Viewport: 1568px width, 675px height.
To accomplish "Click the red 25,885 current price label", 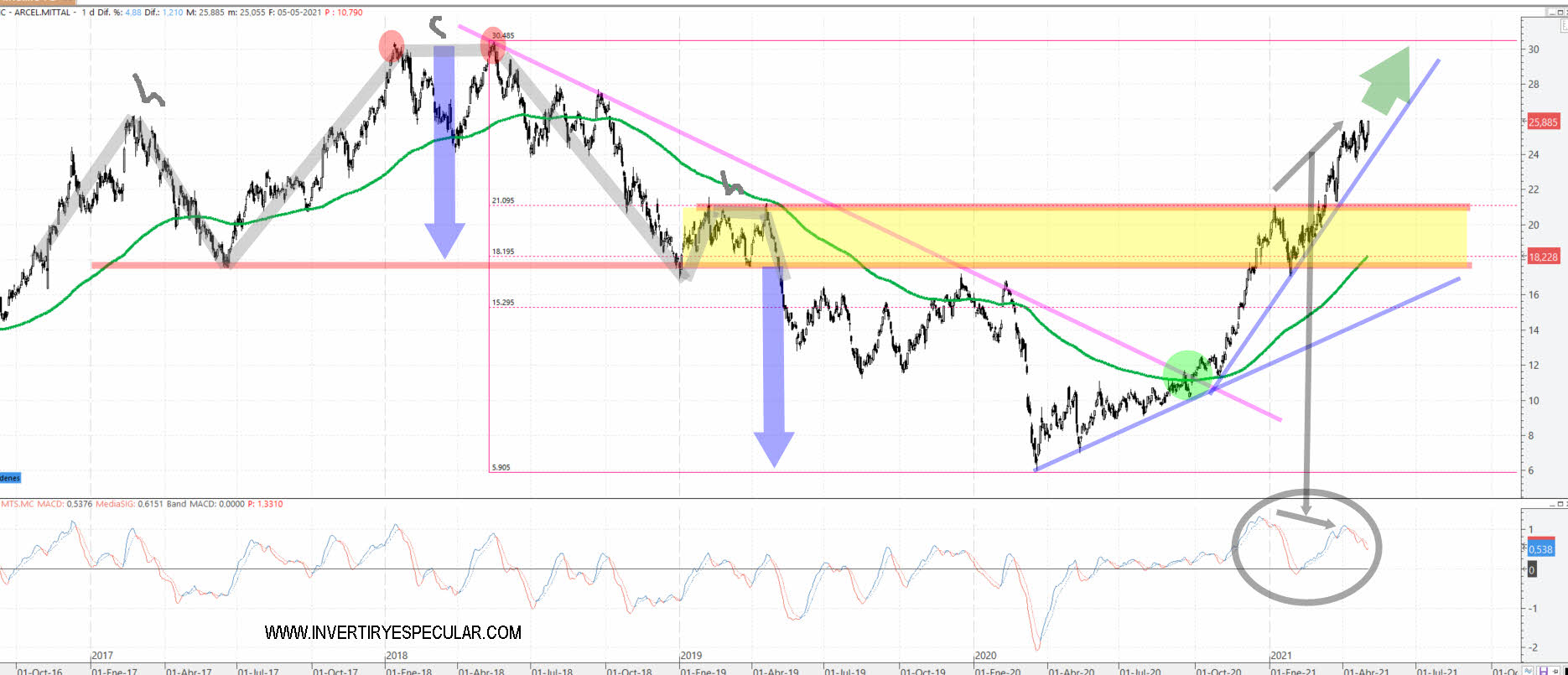I will pyautogui.click(x=1543, y=122).
